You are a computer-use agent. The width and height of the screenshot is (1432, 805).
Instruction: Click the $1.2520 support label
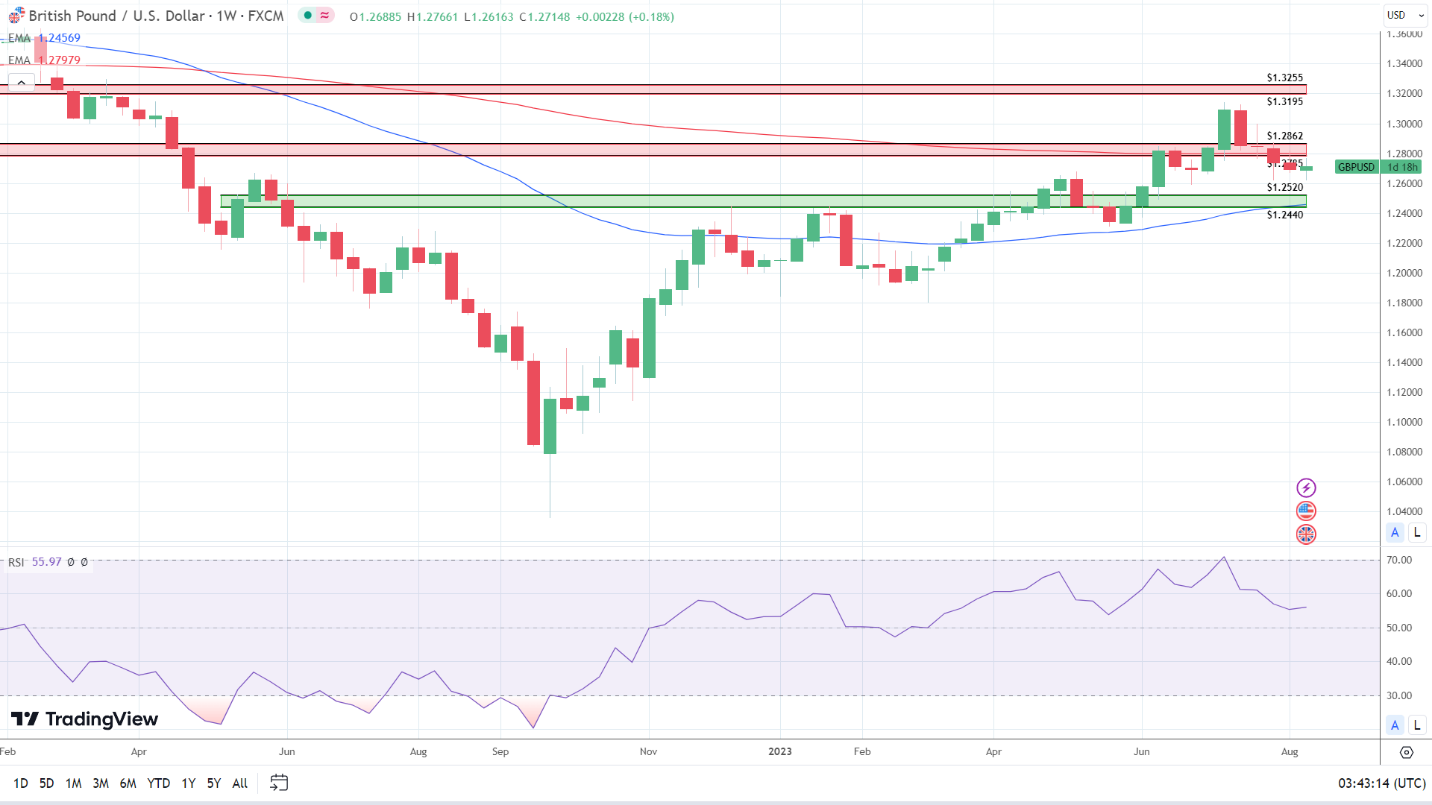(1284, 188)
